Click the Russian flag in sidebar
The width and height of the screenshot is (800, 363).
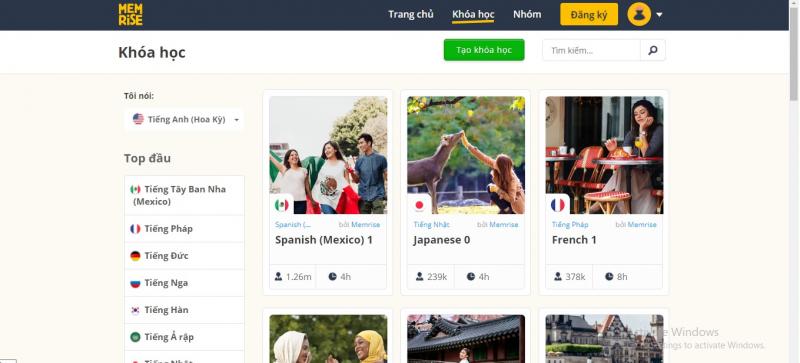pos(135,283)
